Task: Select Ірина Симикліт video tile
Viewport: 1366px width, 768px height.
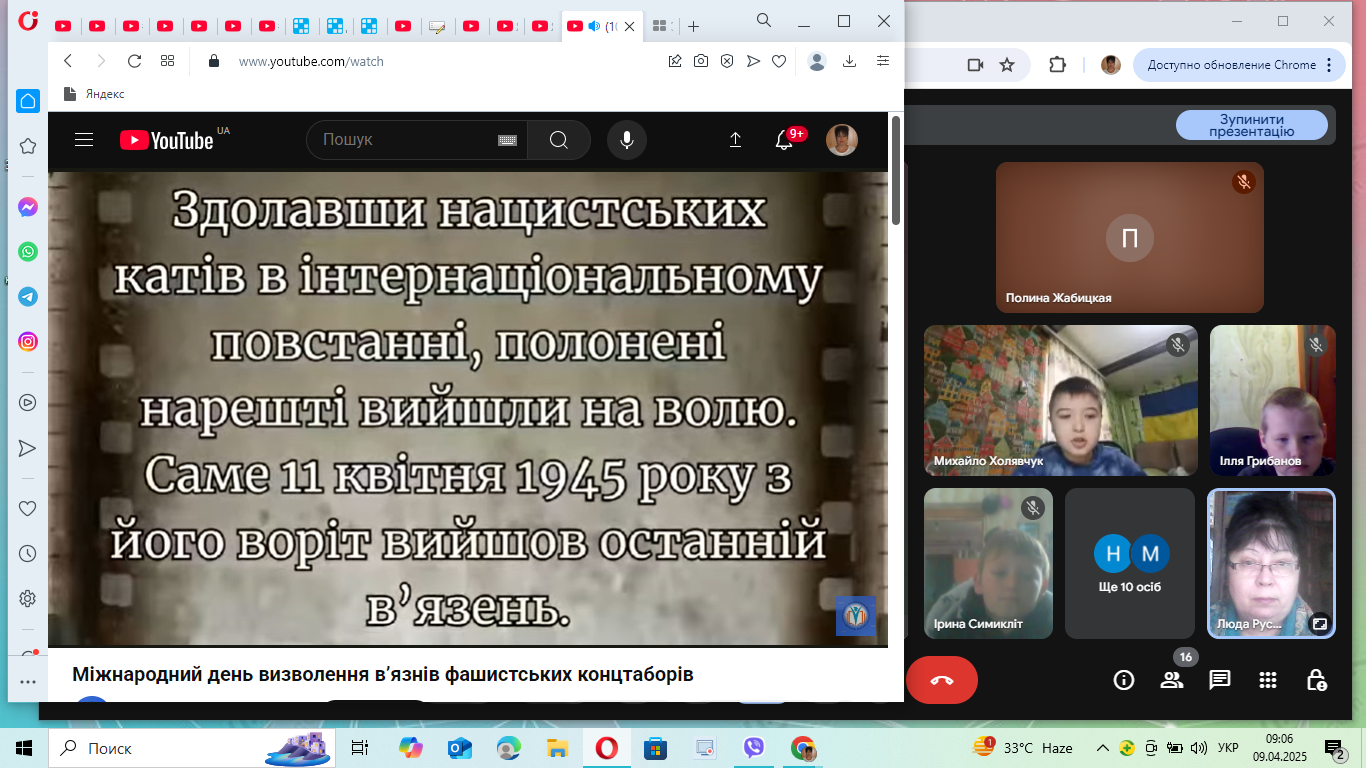Action: pos(988,563)
